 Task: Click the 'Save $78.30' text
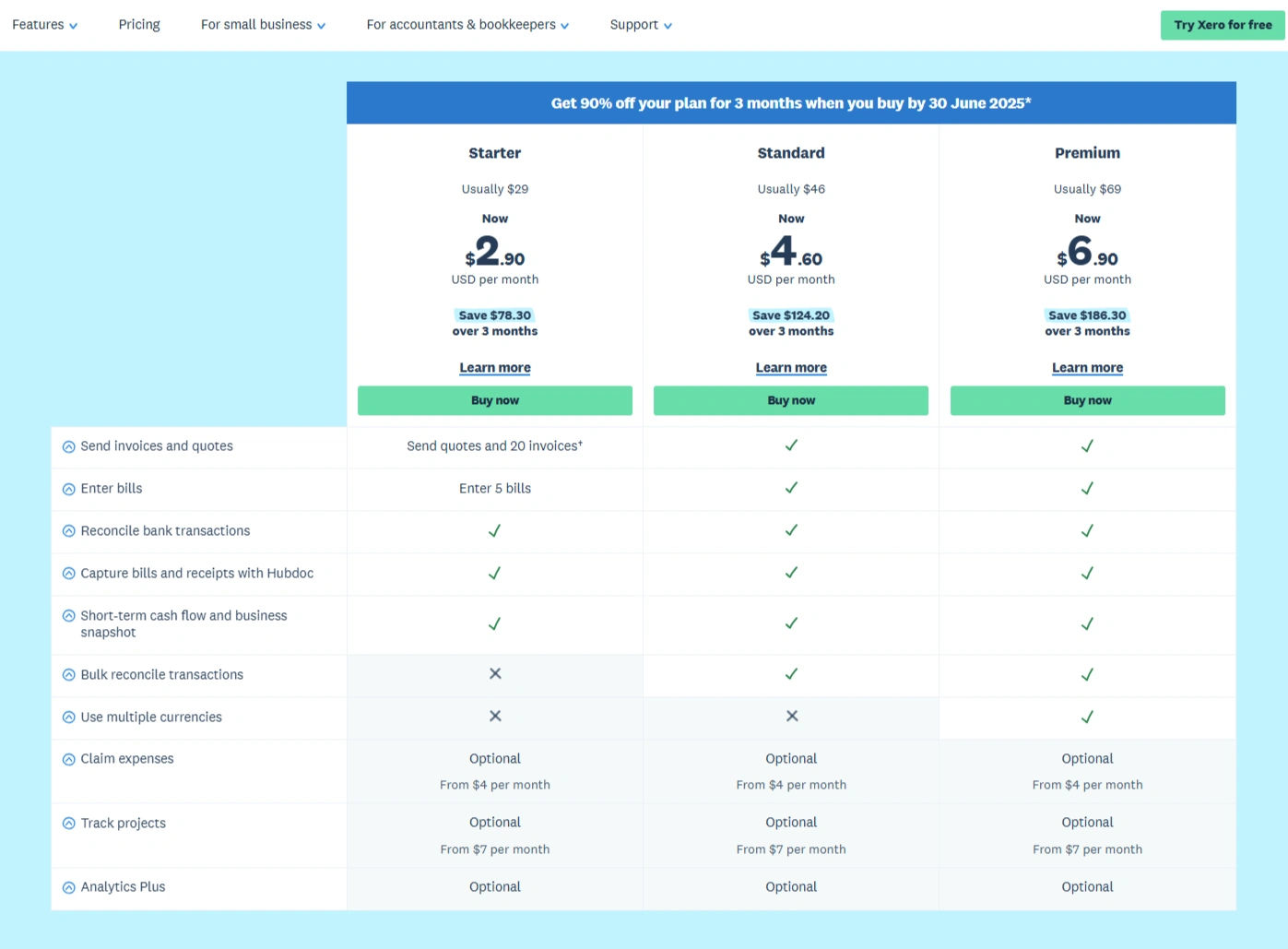point(495,315)
